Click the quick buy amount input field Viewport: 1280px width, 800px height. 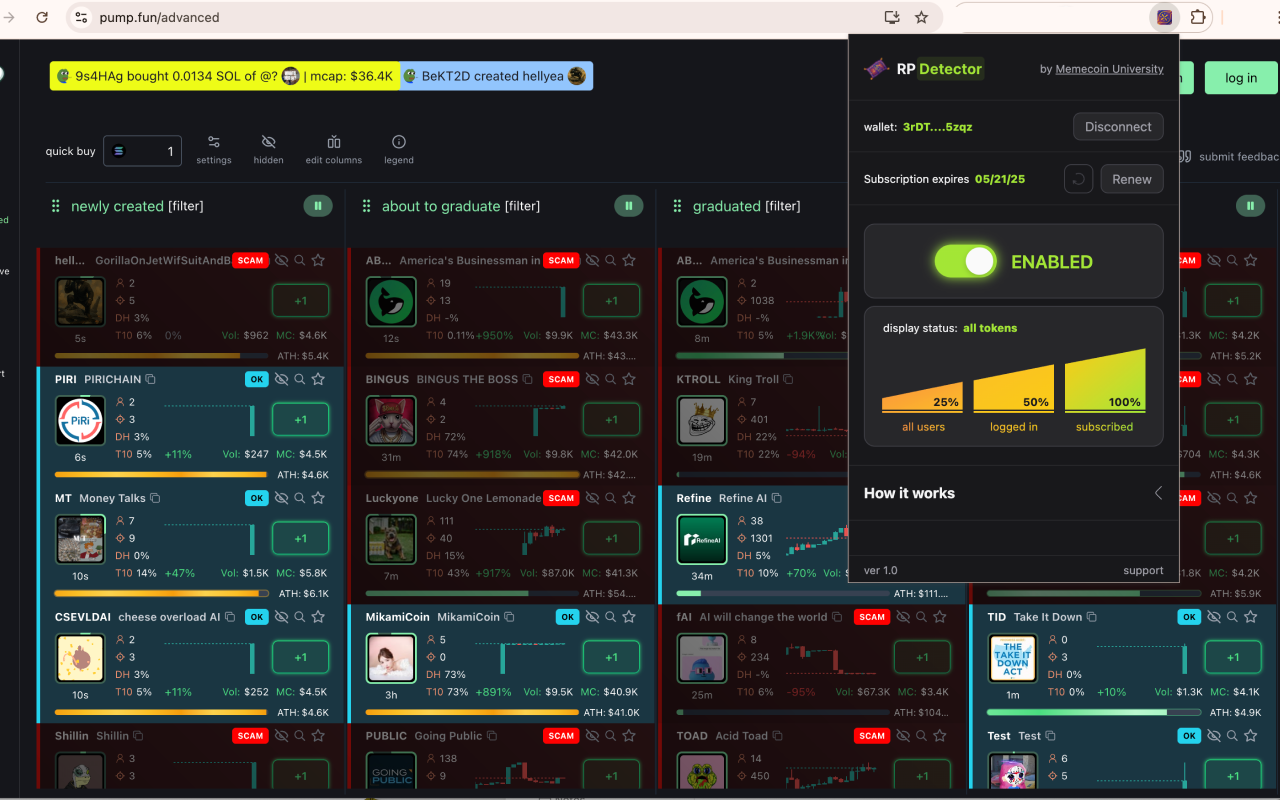point(143,151)
